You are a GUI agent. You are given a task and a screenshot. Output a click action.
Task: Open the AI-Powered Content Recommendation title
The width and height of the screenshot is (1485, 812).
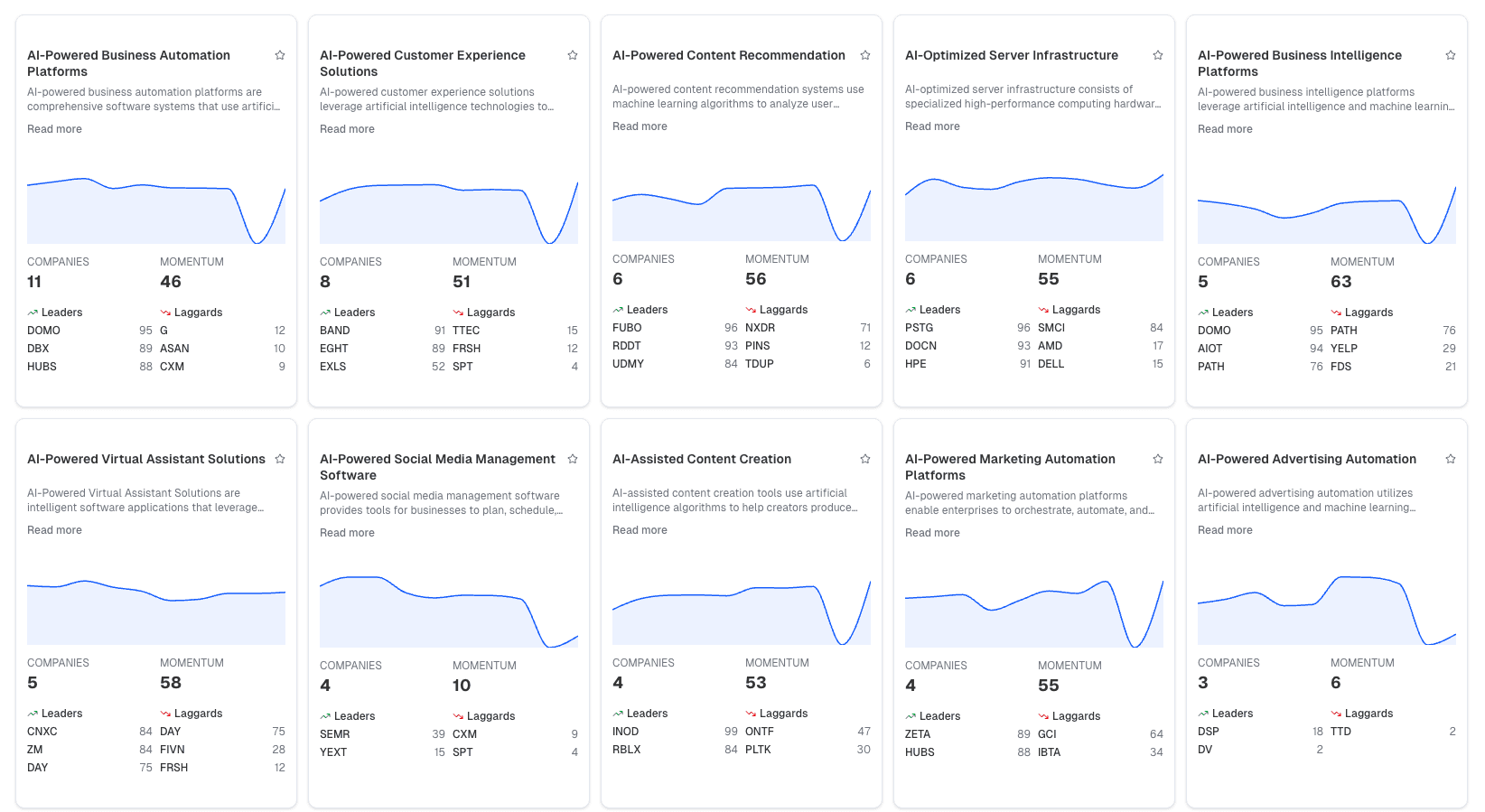point(728,55)
